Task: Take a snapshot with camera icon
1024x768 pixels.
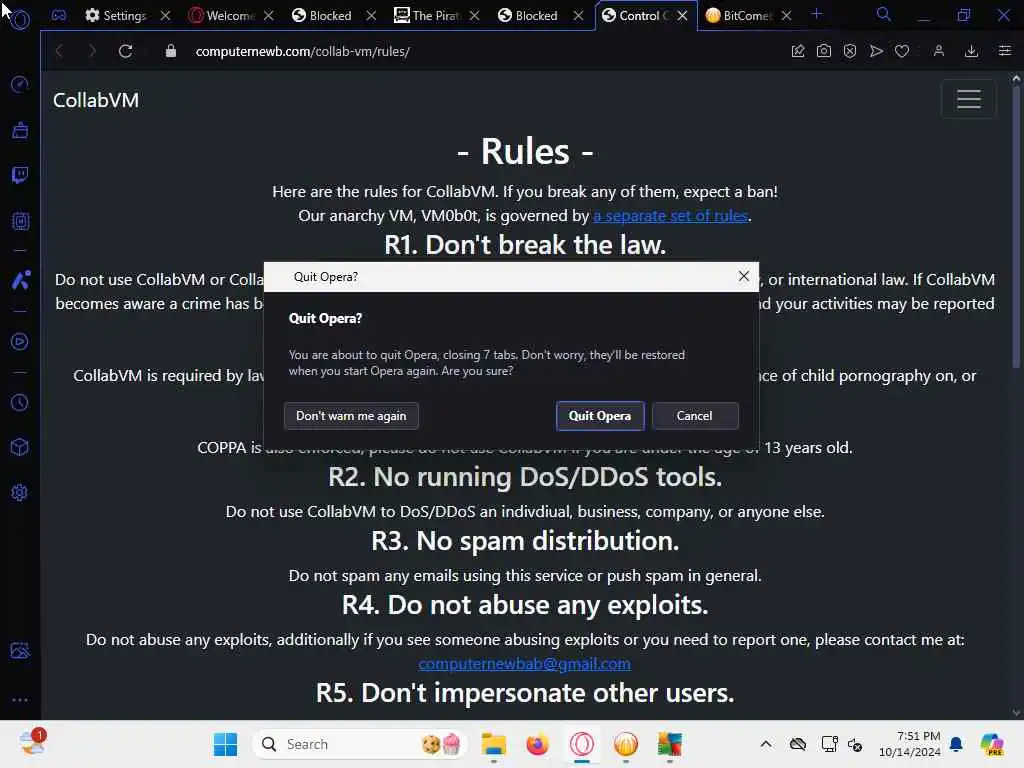Action: point(824,51)
